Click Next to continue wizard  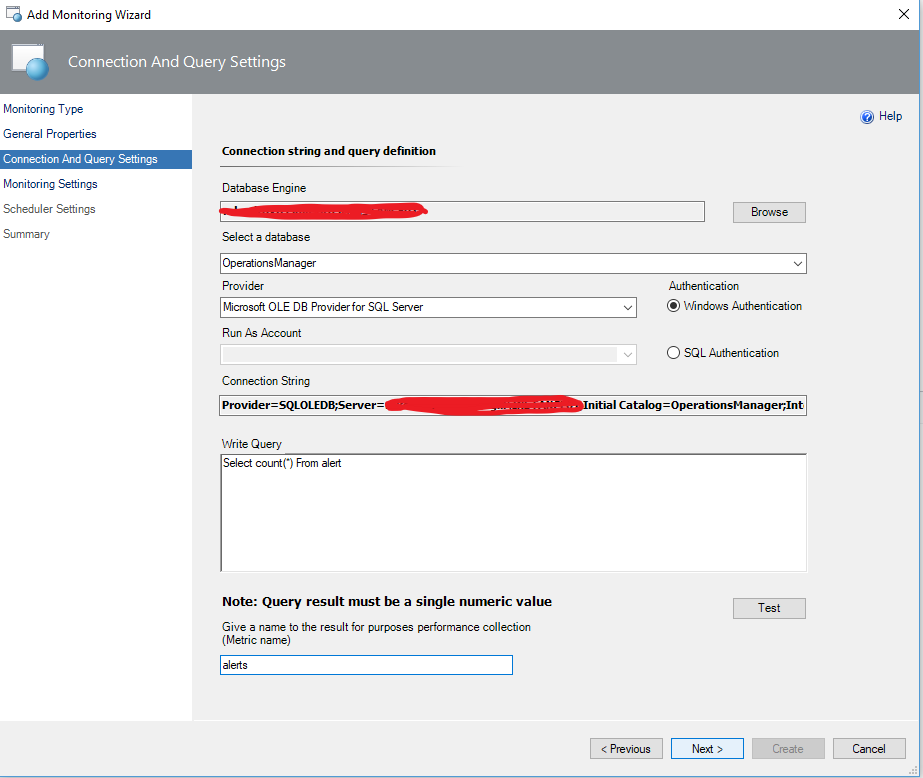pyautogui.click(x=707, y=749)
